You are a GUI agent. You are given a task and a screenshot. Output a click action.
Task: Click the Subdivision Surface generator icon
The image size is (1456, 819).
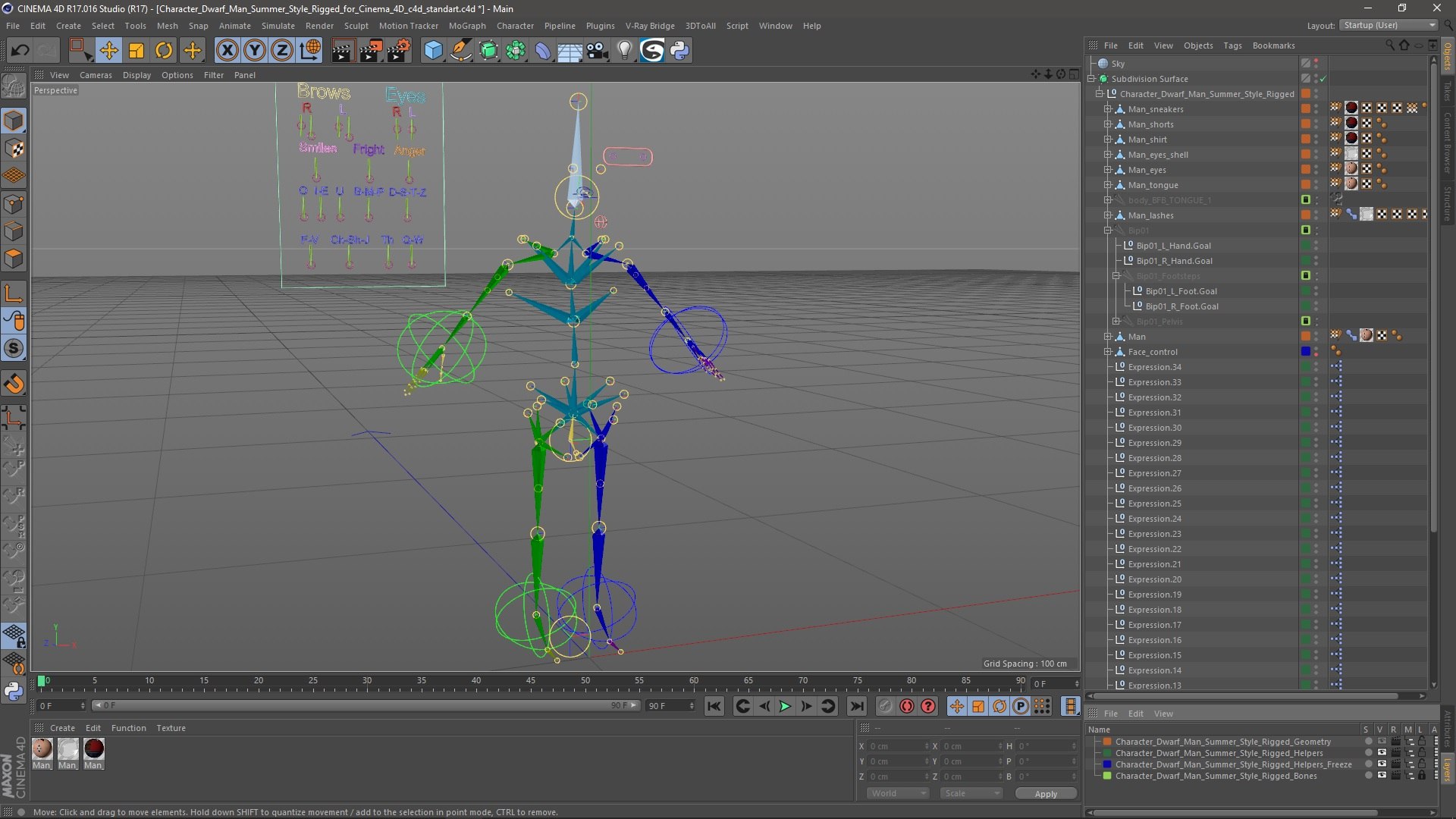coord(488,51)
